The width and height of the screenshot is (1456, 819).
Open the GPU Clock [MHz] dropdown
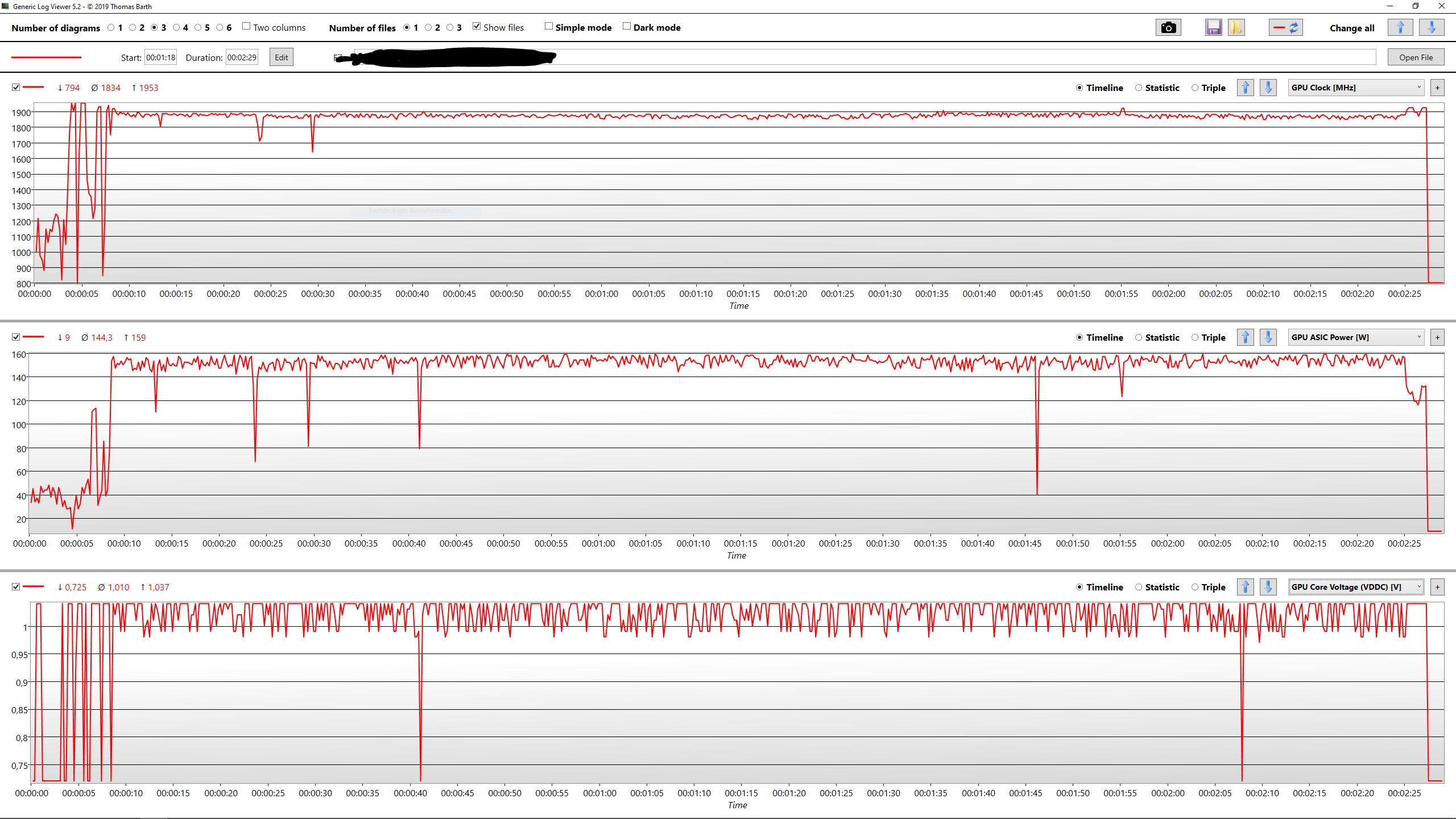coord(1355,88)
